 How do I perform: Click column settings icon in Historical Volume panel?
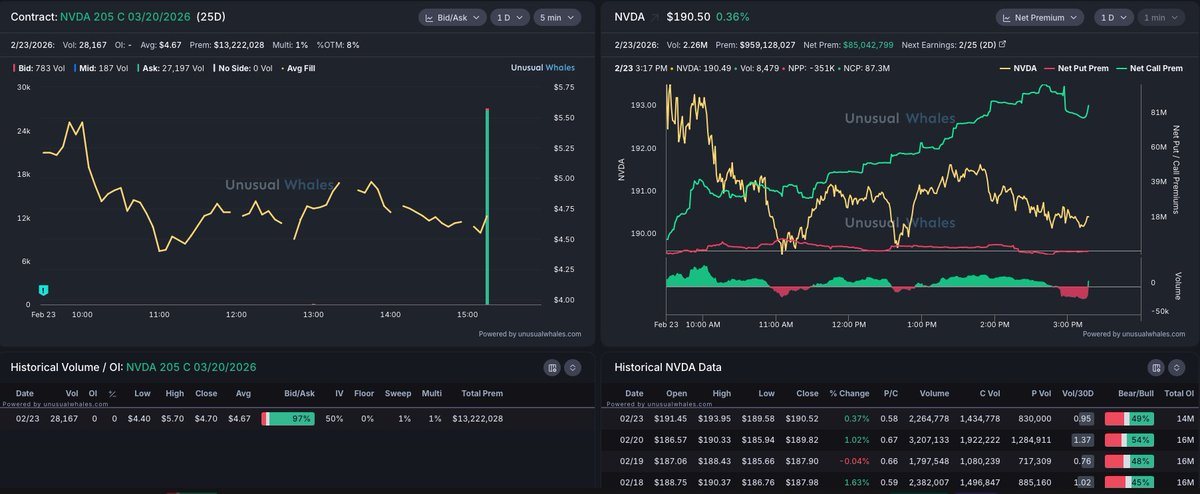[x=550, y=367]
